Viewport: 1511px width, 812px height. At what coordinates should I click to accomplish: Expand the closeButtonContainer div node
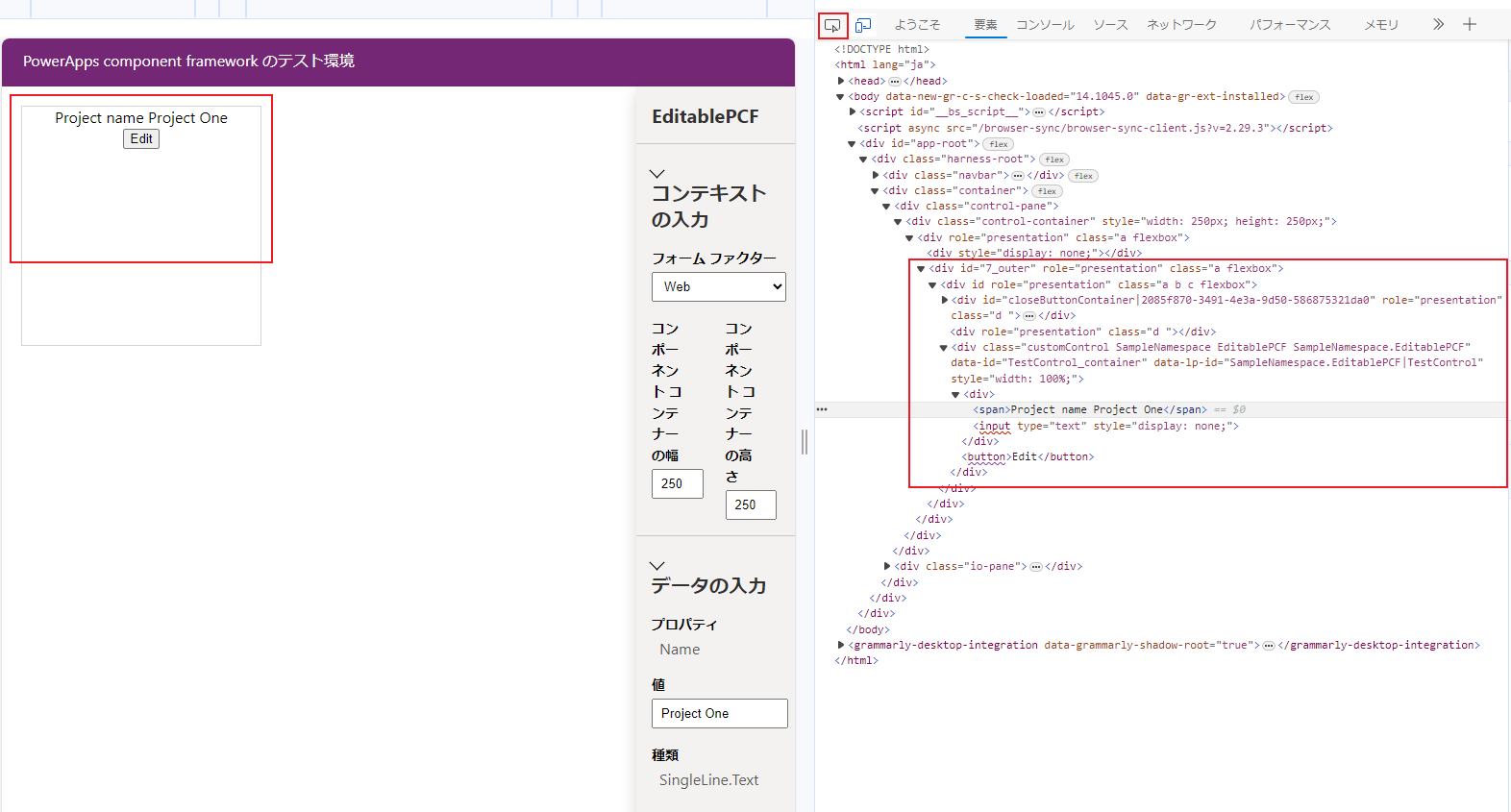pyautogui.click(x=945, y=300)
